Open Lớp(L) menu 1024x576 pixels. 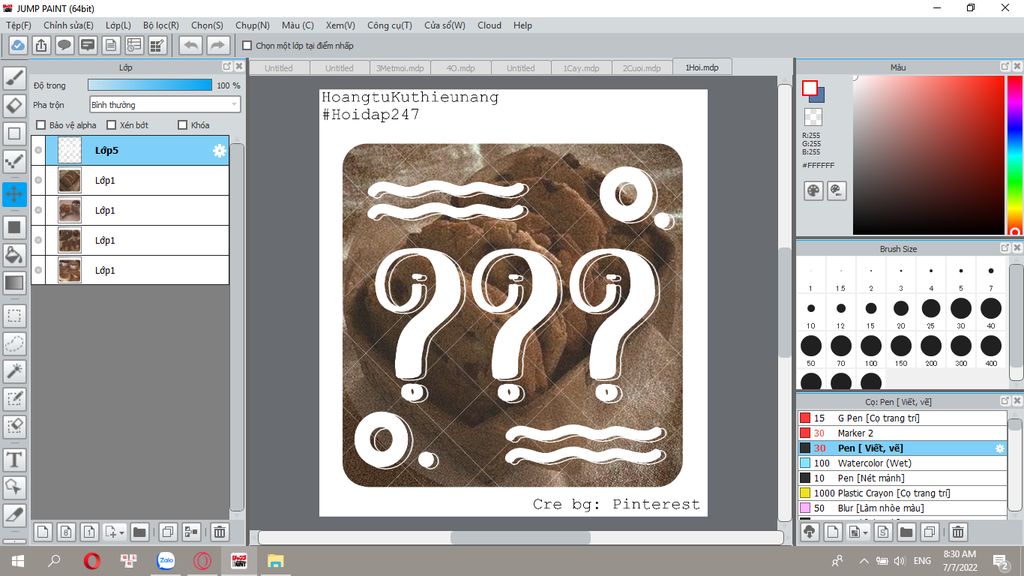pyautogui.click(x=118, y=25)
